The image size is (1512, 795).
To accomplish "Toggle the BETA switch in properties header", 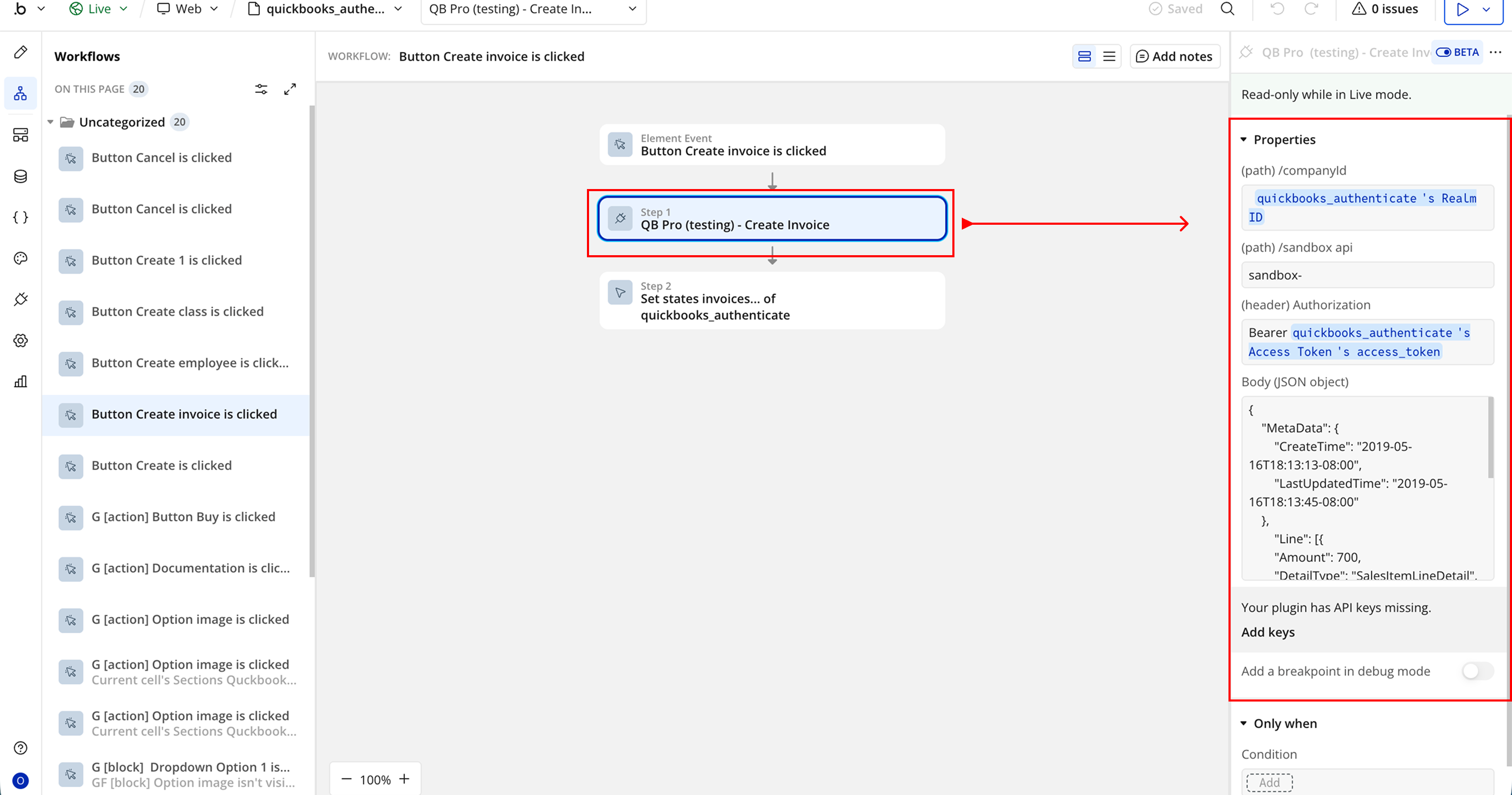I will coord(1443,53).
